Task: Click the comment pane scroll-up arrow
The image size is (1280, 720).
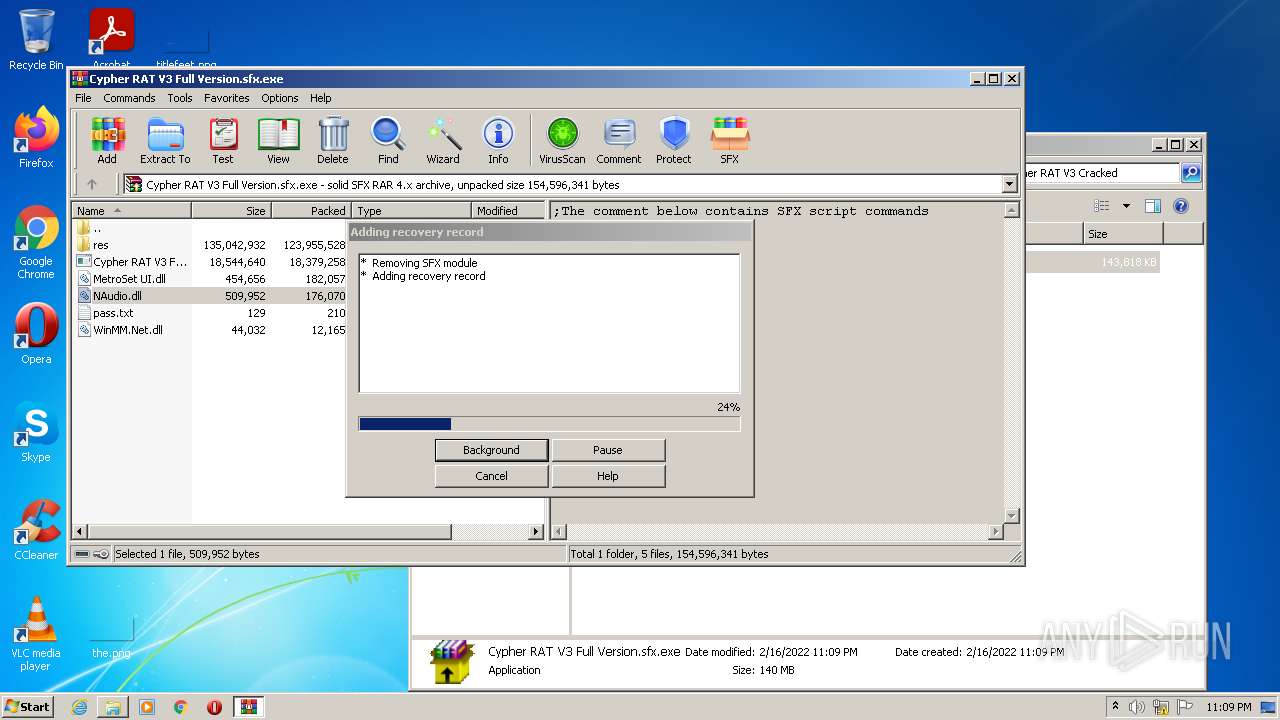Action: coord(1011,211)
